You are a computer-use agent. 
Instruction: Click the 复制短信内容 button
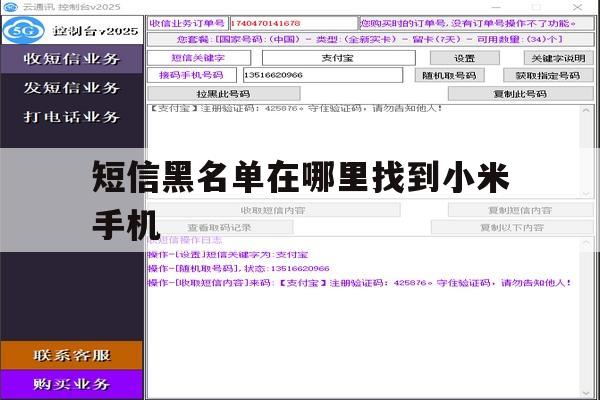[x=520, y=210]
